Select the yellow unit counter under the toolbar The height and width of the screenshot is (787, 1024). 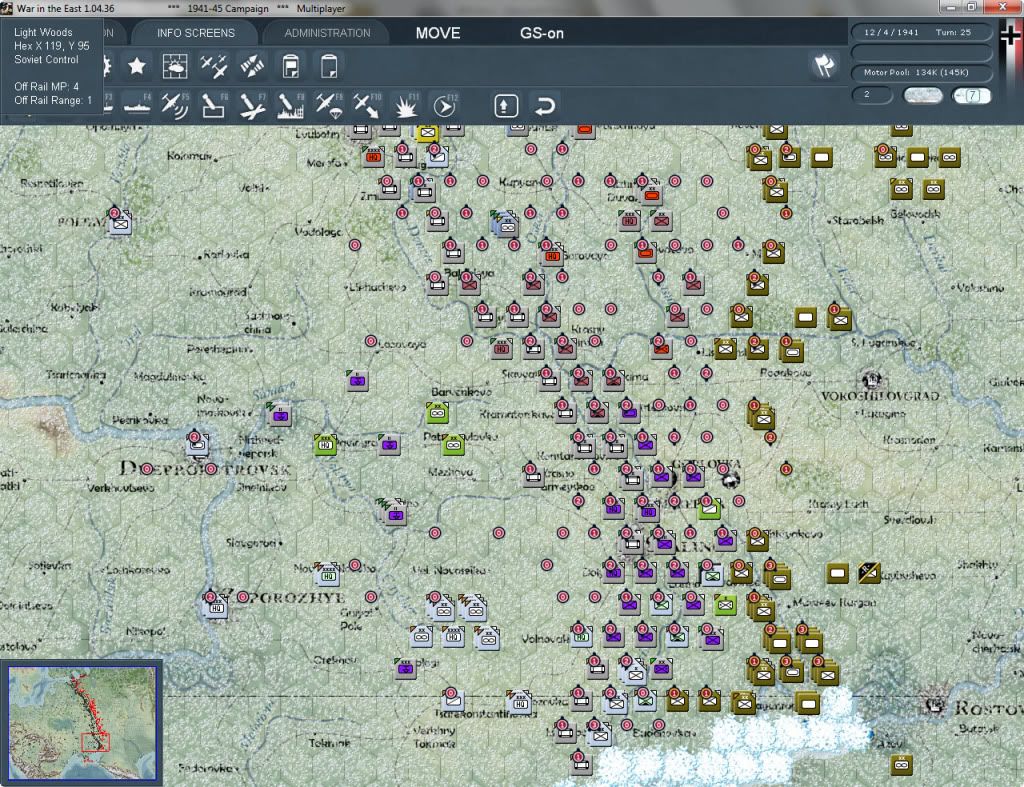[427, 133]
